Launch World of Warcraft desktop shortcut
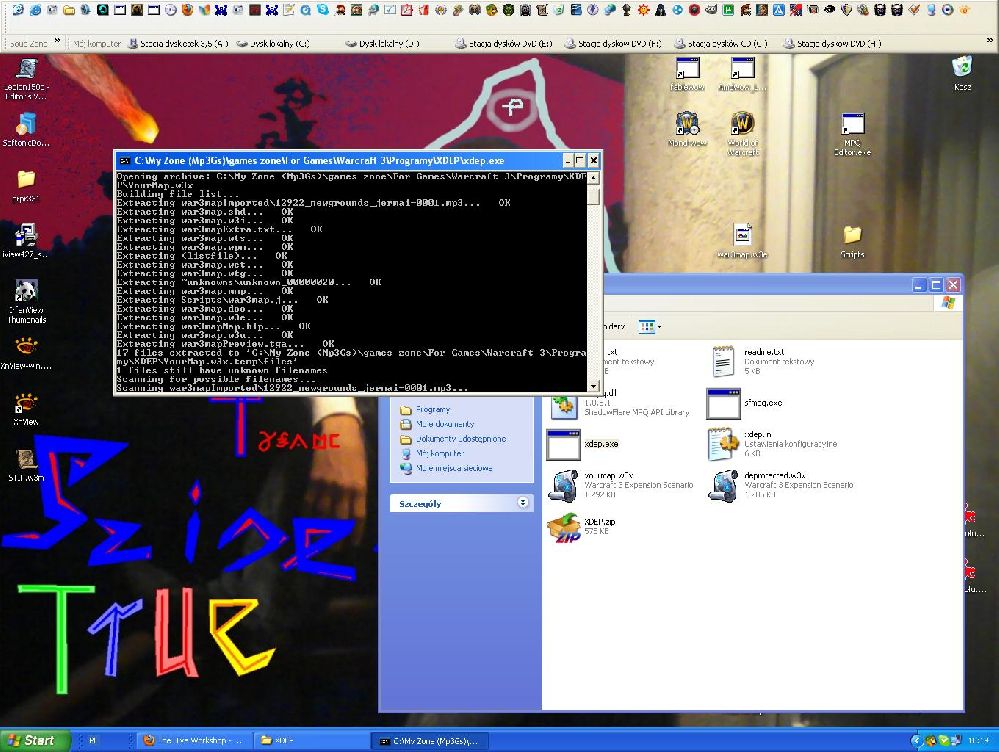Screen dimensions: 999x752 (742, 134)
